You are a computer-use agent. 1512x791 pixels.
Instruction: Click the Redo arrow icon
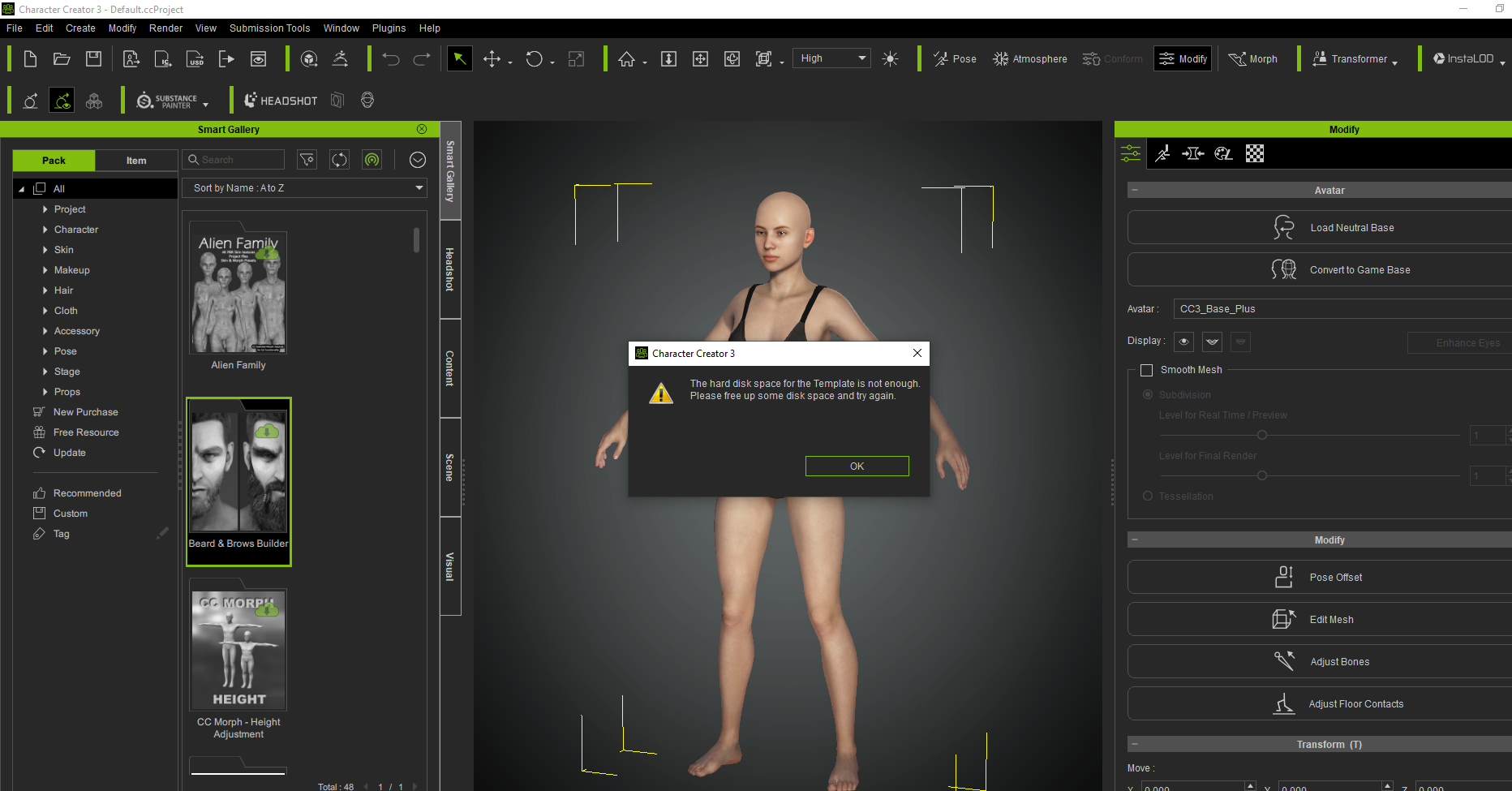coord(422,58)
